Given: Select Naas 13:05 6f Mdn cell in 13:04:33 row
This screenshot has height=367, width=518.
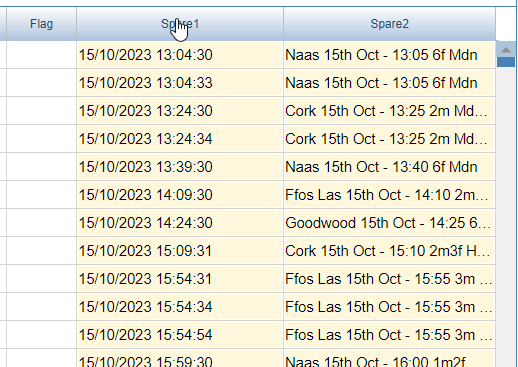Looking at the screenshot, I should click(x=389, y=83).
